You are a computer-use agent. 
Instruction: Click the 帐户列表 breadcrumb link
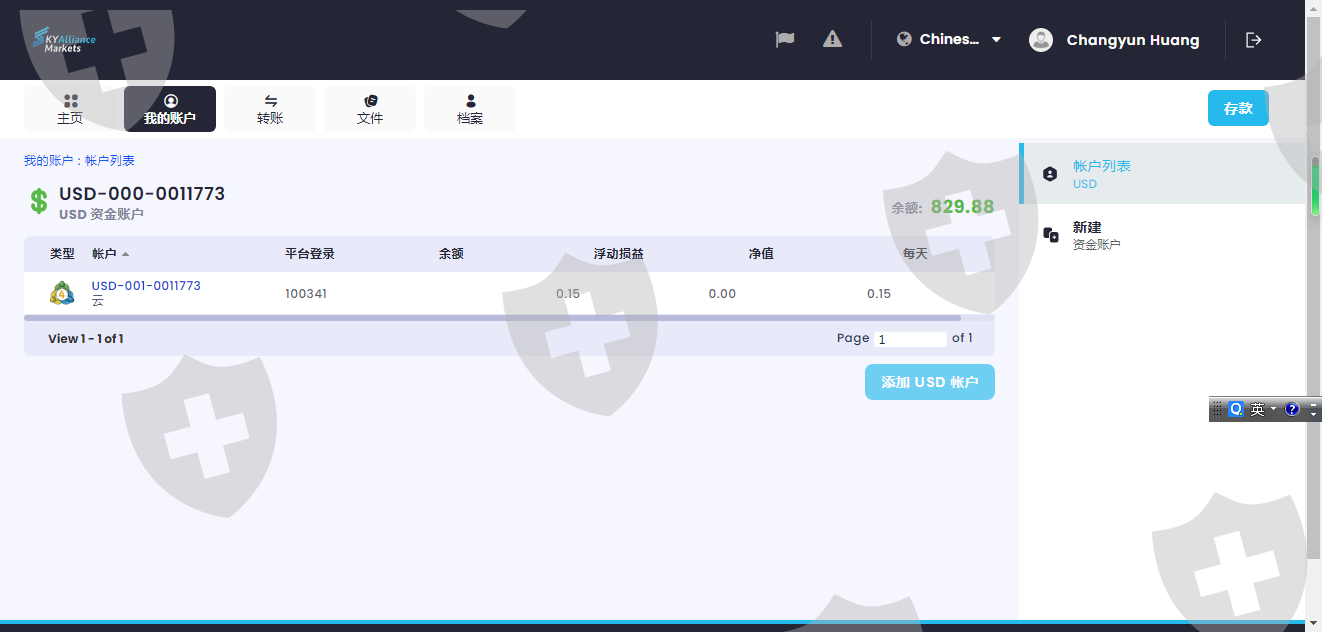pos(110,160)
